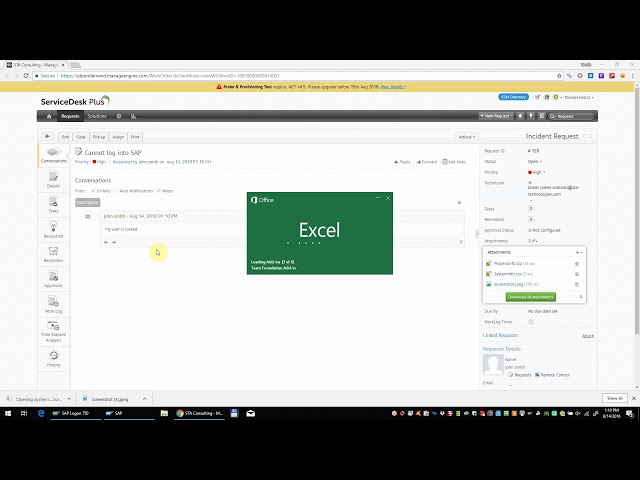Click the edit subject icon beside title
The height and width of the screenshot is (480, 640).
click(x=79, y=151)
